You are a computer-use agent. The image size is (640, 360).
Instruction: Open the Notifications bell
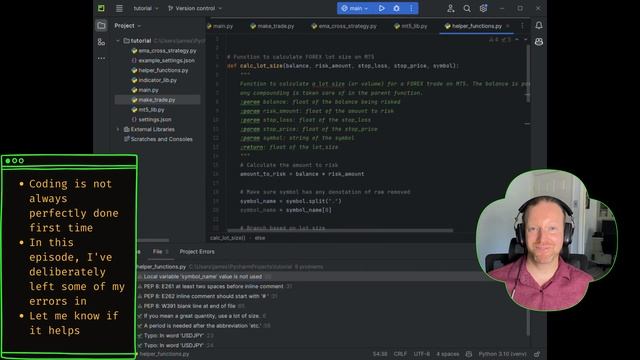pos(539,25)
